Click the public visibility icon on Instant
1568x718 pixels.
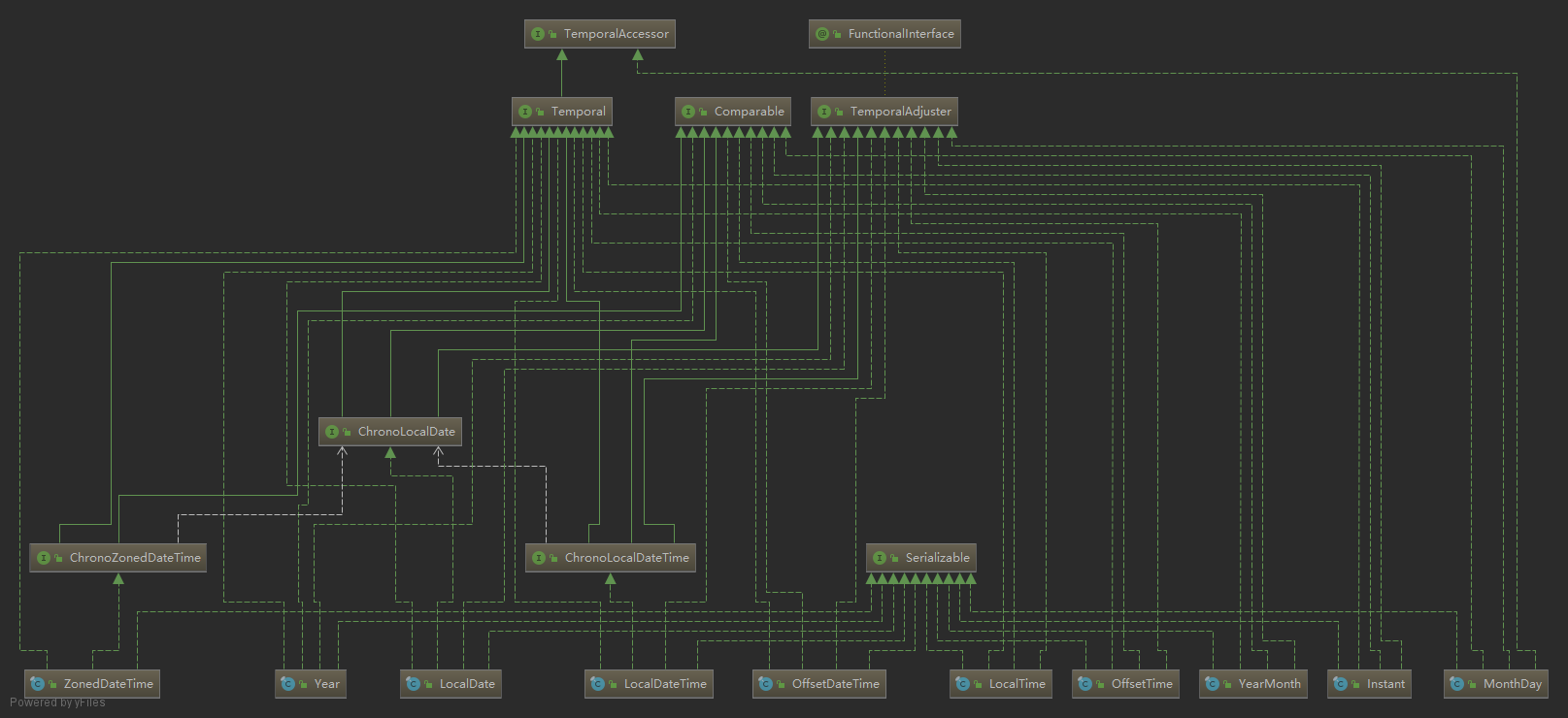coord(1356,685)
